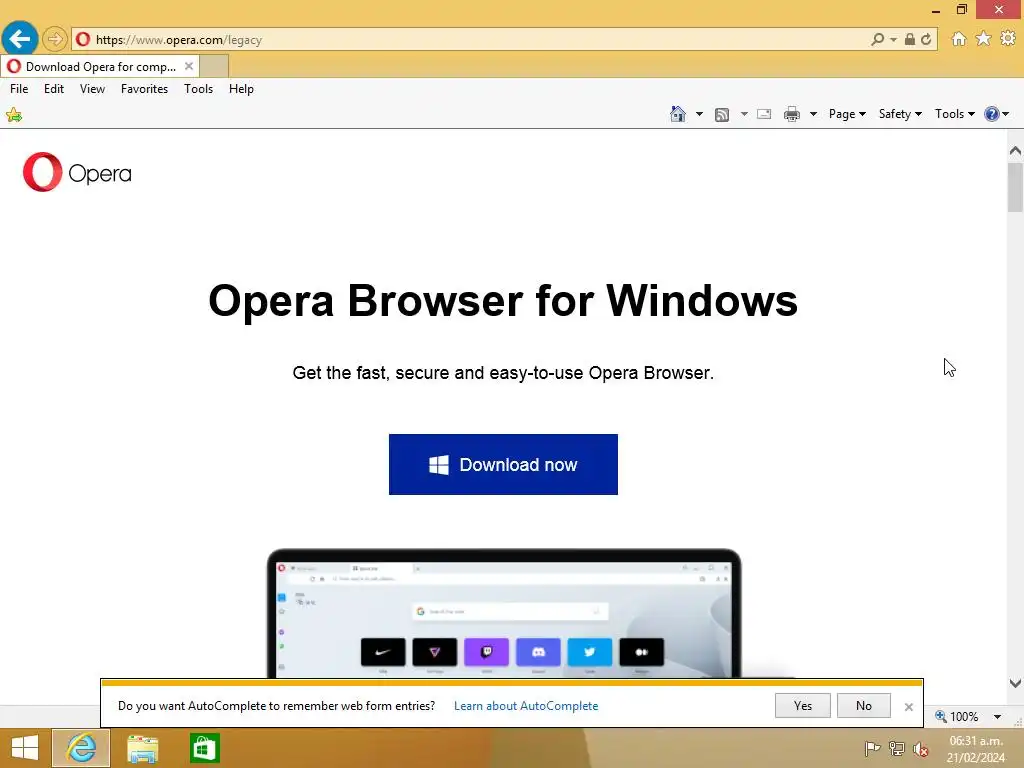The image size is (1024, 768).
Task: Click the taskbar clock and date
Action: point(976,749)
